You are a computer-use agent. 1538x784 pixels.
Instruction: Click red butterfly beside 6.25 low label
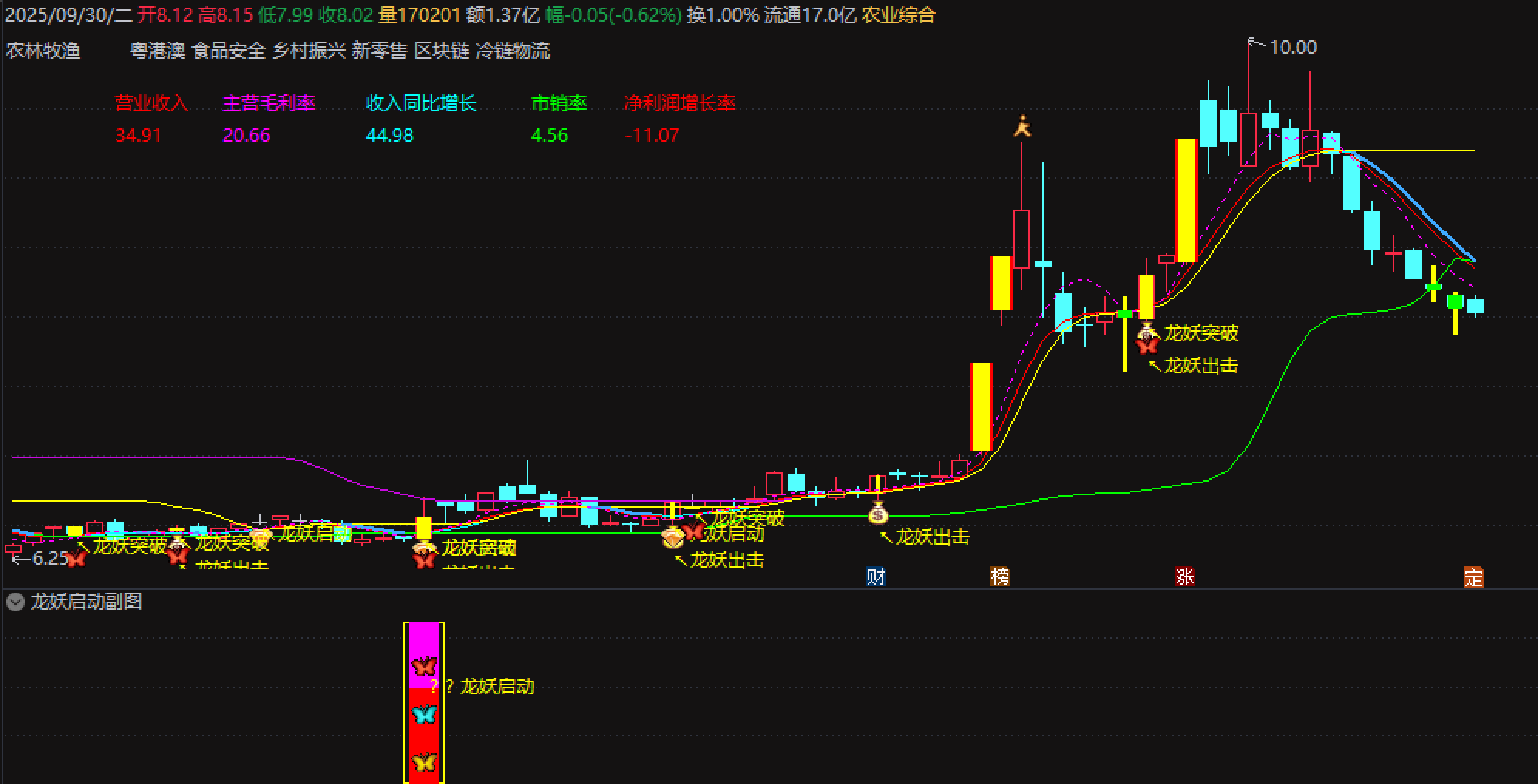(x=76, y=559)
